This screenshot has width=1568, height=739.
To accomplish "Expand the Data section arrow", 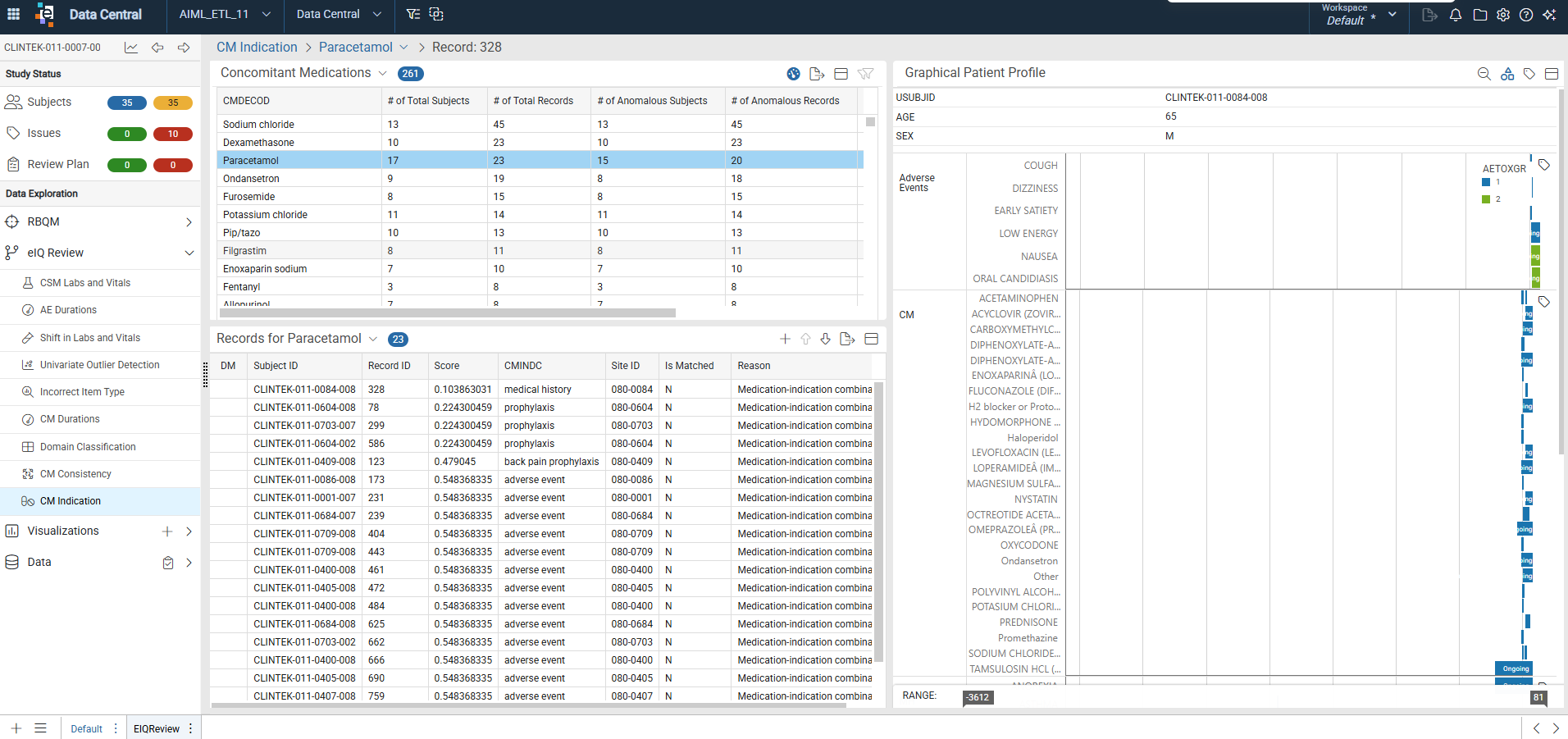I will (x=189, y=563).
